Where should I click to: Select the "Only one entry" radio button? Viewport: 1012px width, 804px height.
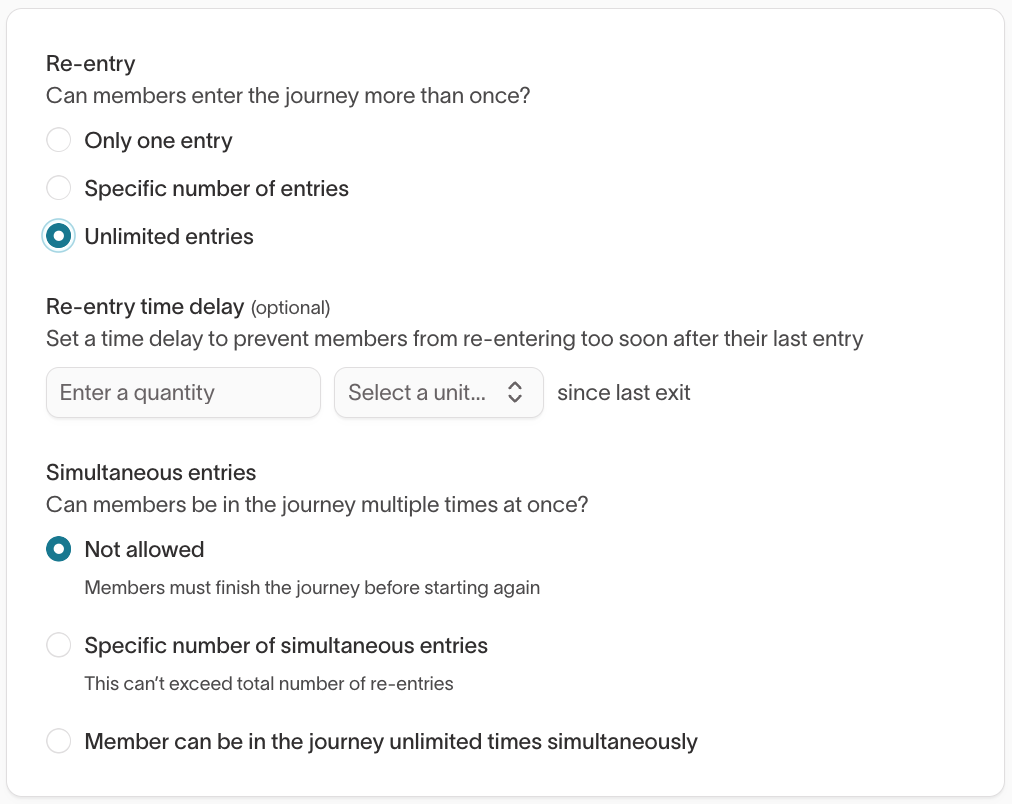[x=58, y=140]
